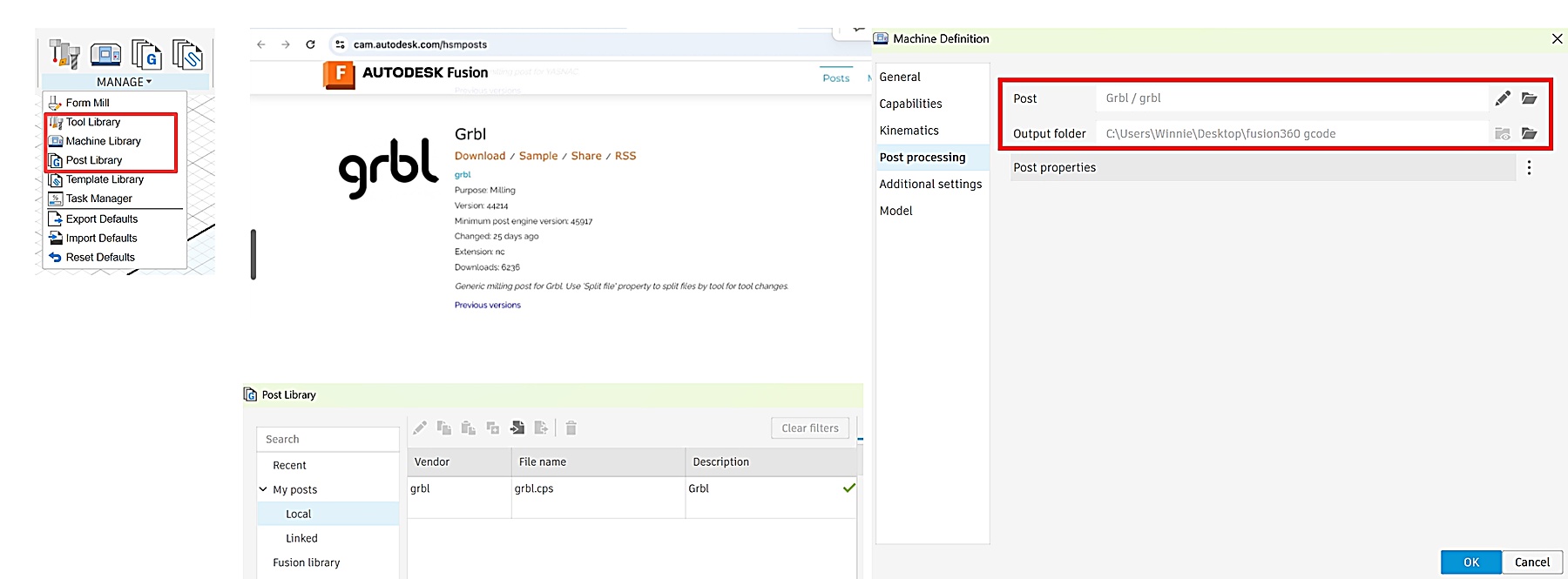Click the Post Library search field
Viewport: 1568px width, 579px height.
tap(328, 440)
